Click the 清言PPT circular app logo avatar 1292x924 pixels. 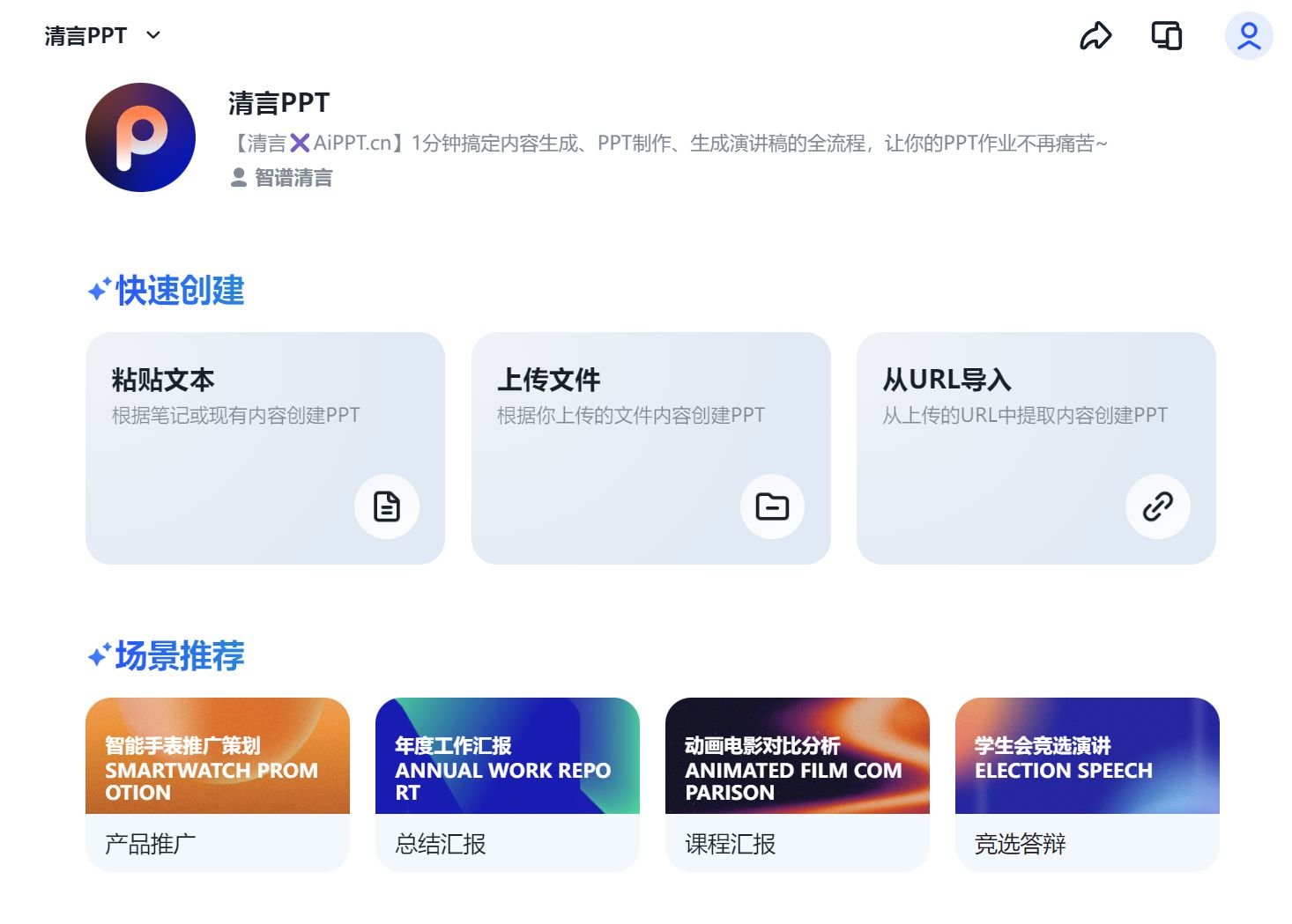[x=140, y=137]
